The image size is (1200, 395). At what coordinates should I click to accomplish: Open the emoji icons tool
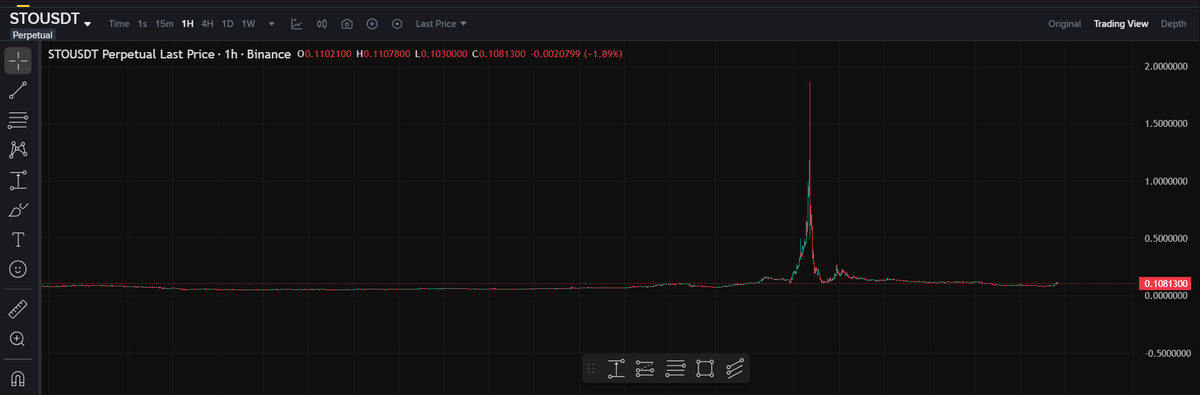click(x=18, y=269)
